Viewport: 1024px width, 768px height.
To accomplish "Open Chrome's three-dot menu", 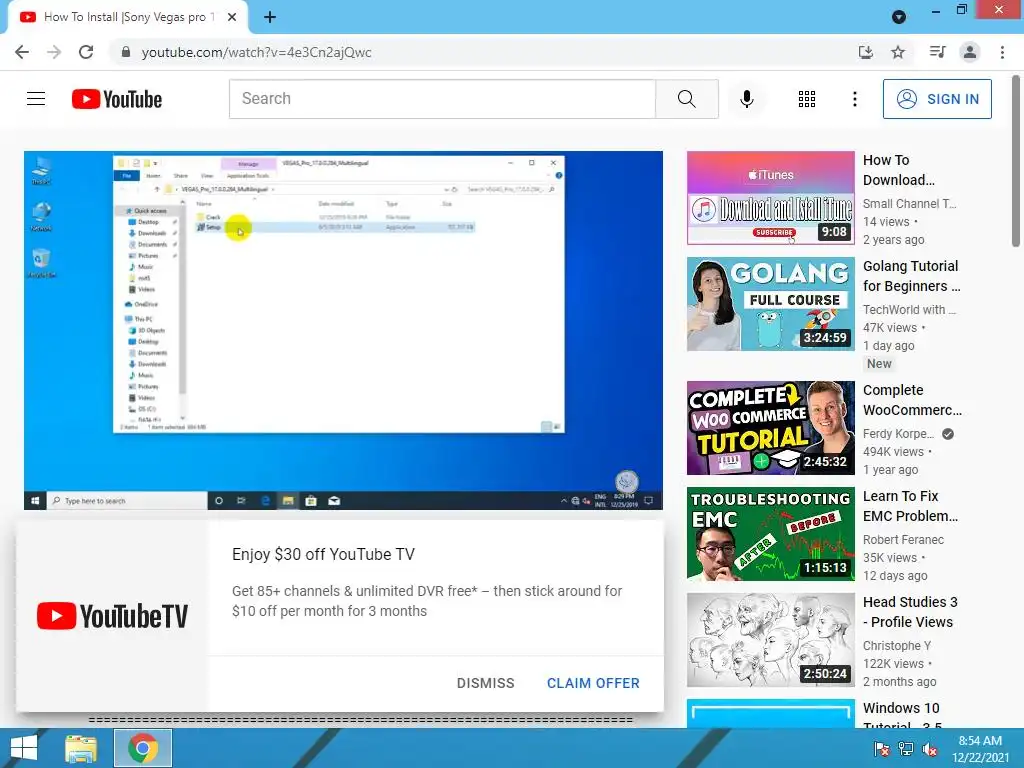I will tap(1002, 52).
